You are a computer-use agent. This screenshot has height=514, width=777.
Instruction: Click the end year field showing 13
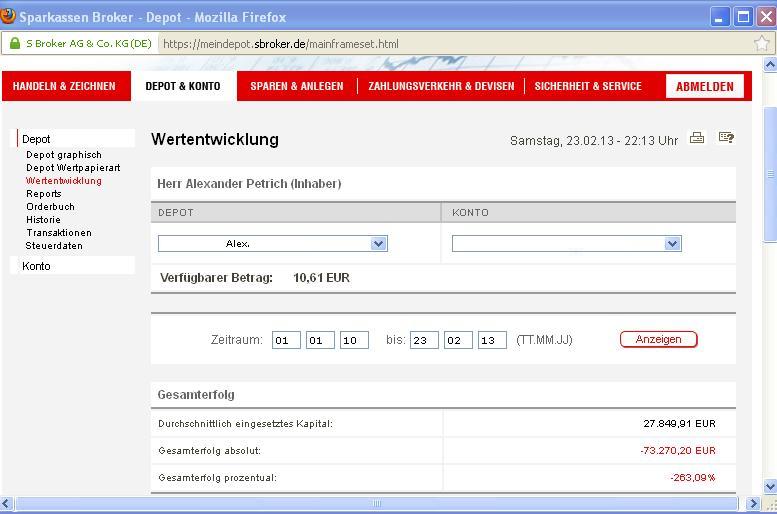pos(492,340)
